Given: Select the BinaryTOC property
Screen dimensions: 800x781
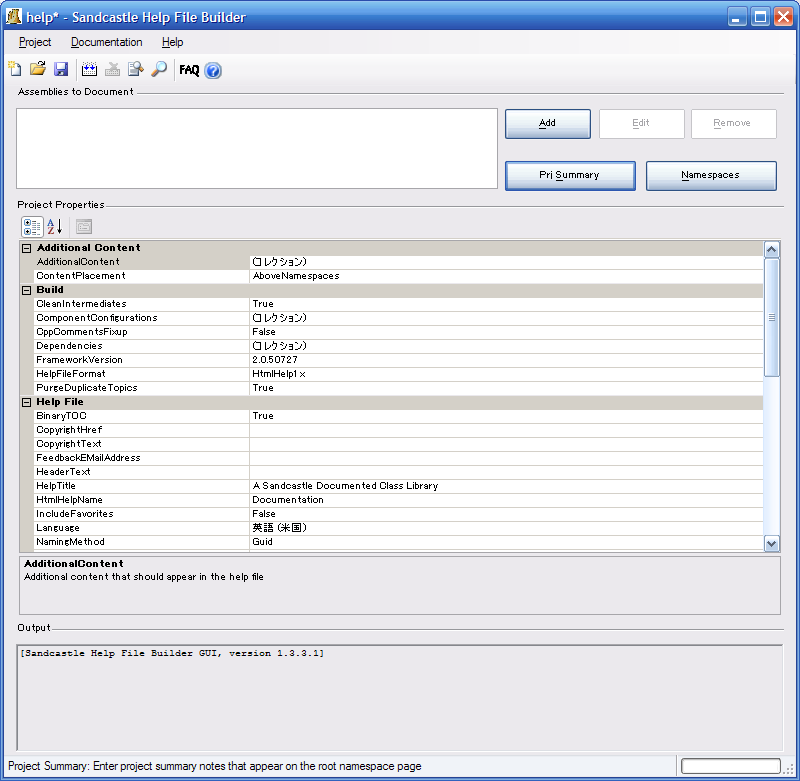Looking at the screenshot, I should [x=141, y=416].
